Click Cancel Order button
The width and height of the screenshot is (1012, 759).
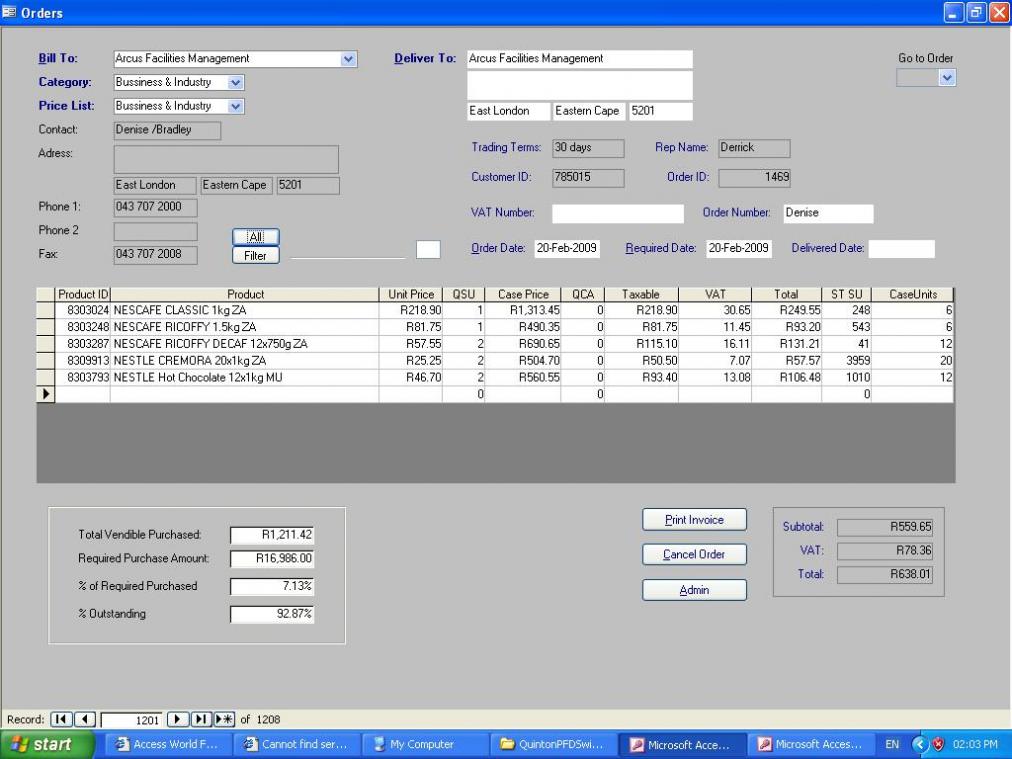click(694, 554)
